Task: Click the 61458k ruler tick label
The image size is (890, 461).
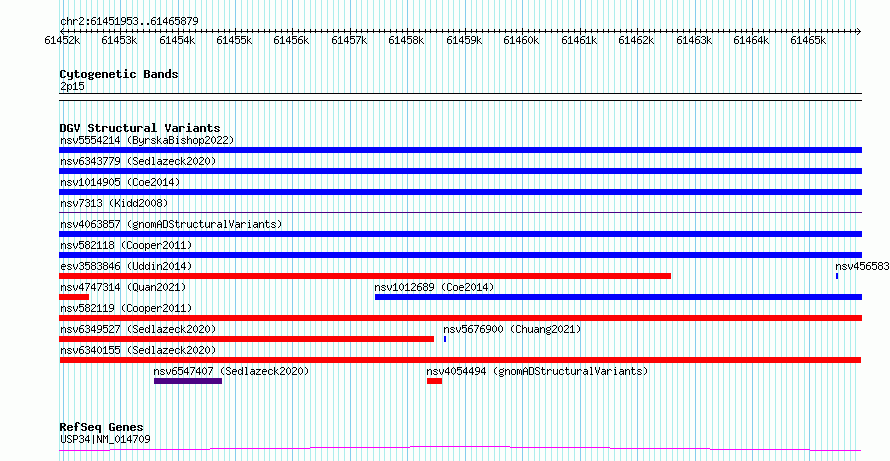Action: (406, 40)
